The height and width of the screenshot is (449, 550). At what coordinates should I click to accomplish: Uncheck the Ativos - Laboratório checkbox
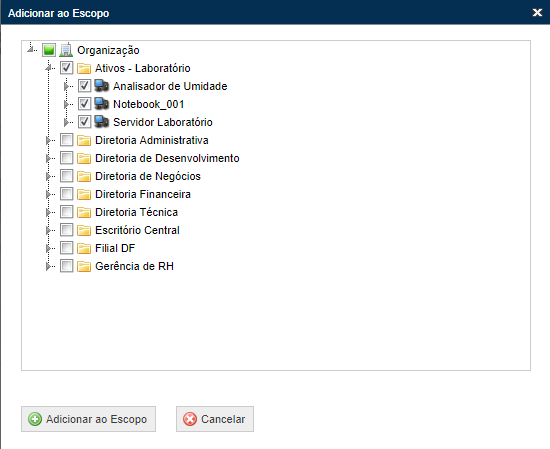66,67
